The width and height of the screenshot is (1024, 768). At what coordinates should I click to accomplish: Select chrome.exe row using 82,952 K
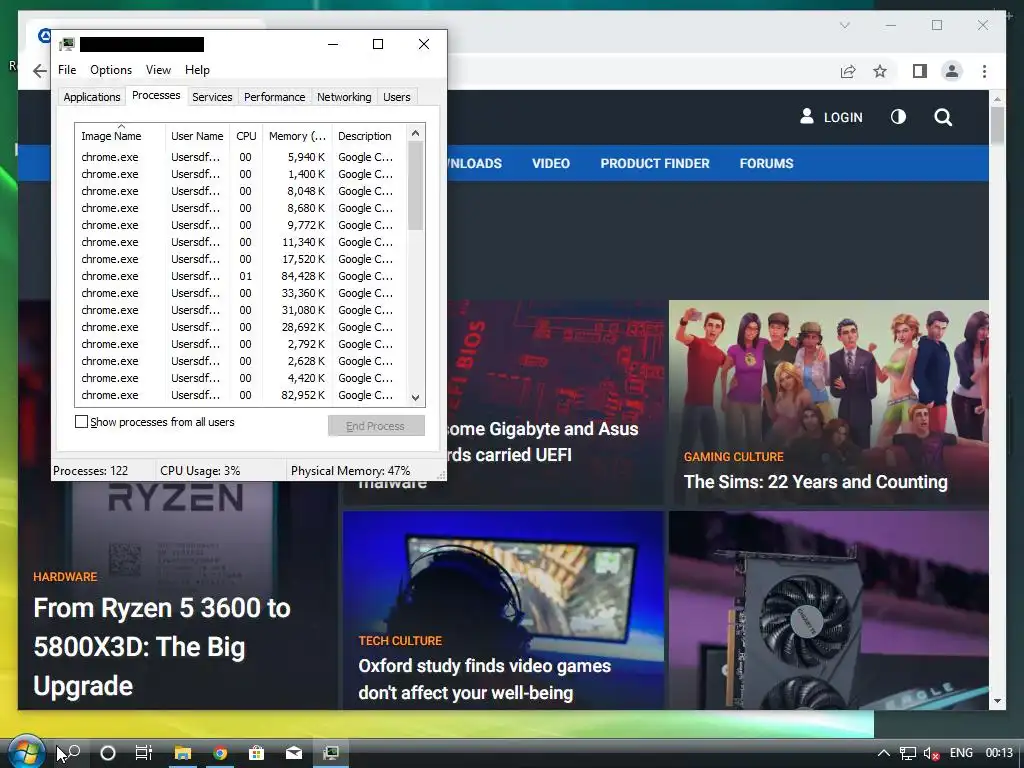[x=240, y=395]
